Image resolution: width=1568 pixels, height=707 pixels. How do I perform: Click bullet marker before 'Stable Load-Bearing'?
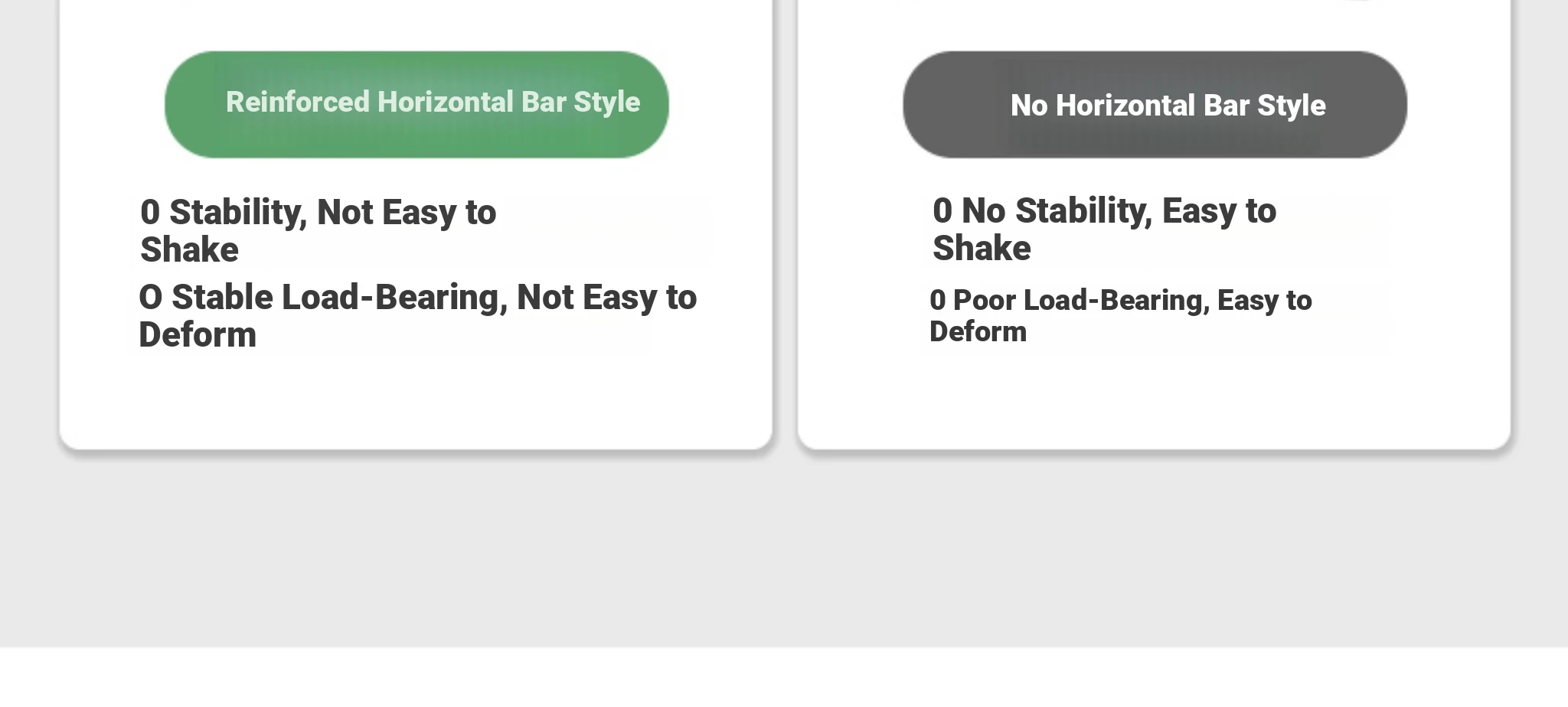[150, 297]
